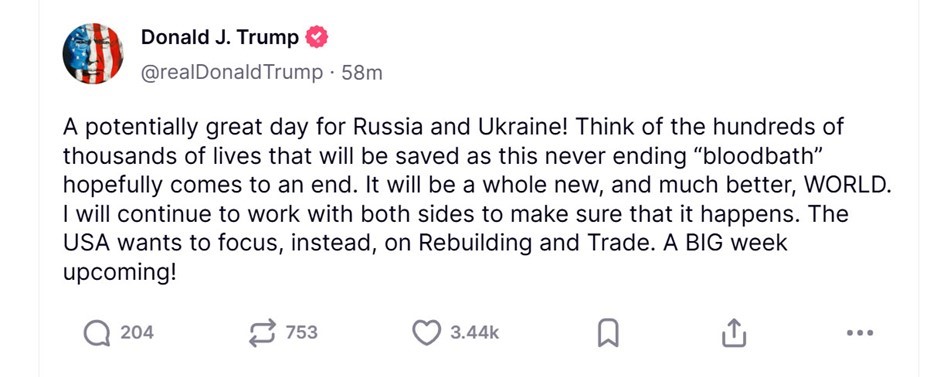
Task: Open the @realDonaldTrump handle link
Action: pos(232,73)
